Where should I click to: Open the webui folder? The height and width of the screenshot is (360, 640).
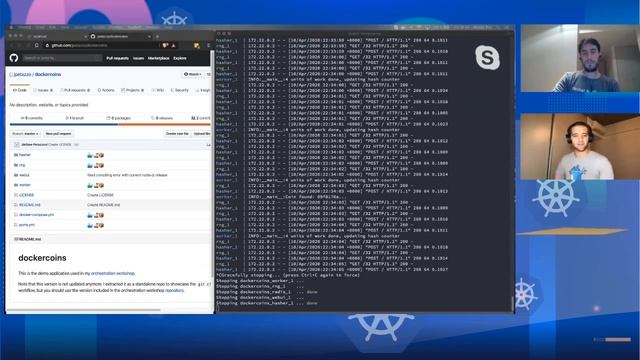point(24,175)
